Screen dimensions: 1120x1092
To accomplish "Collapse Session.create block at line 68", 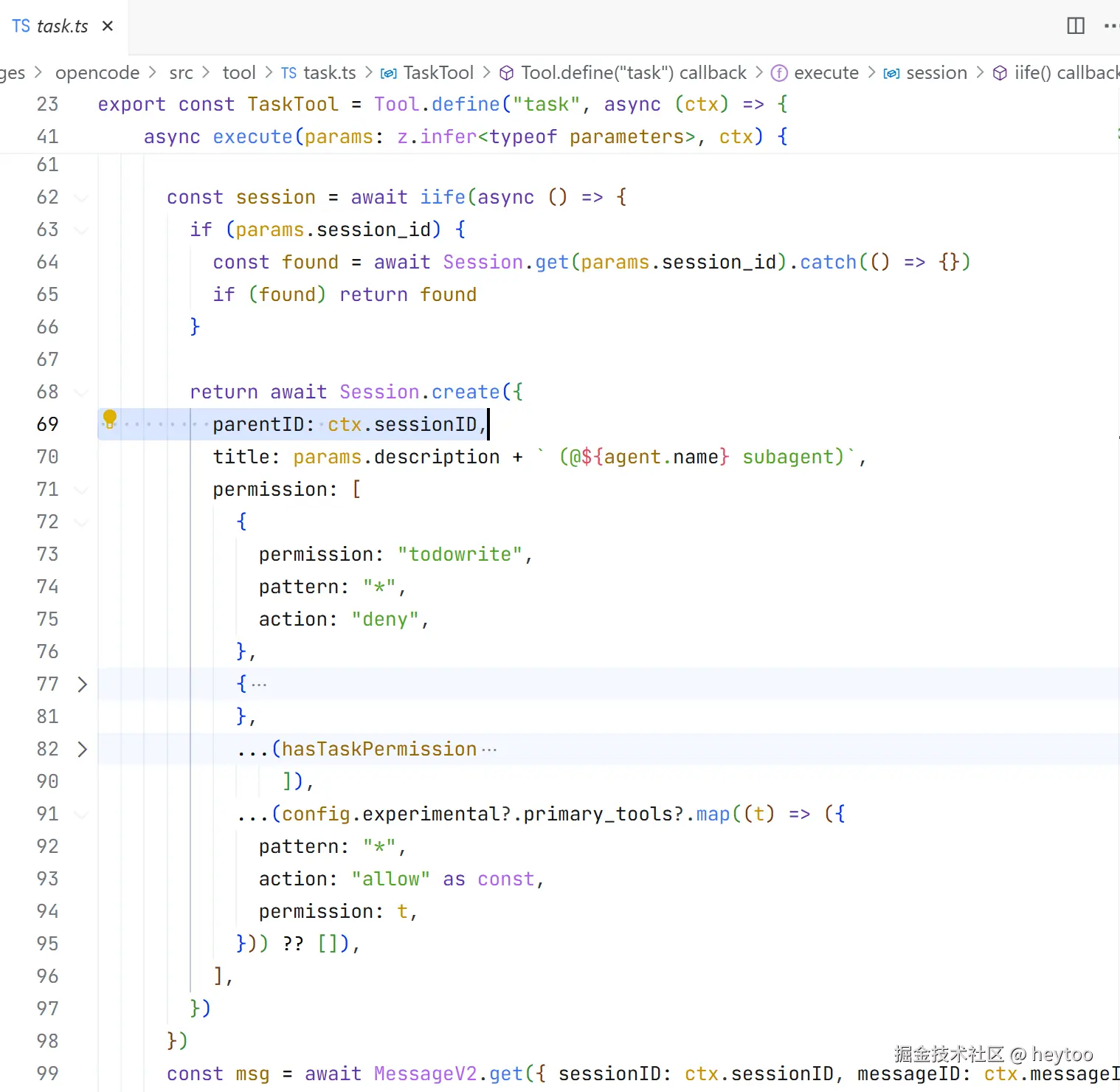I will point(82,392).
